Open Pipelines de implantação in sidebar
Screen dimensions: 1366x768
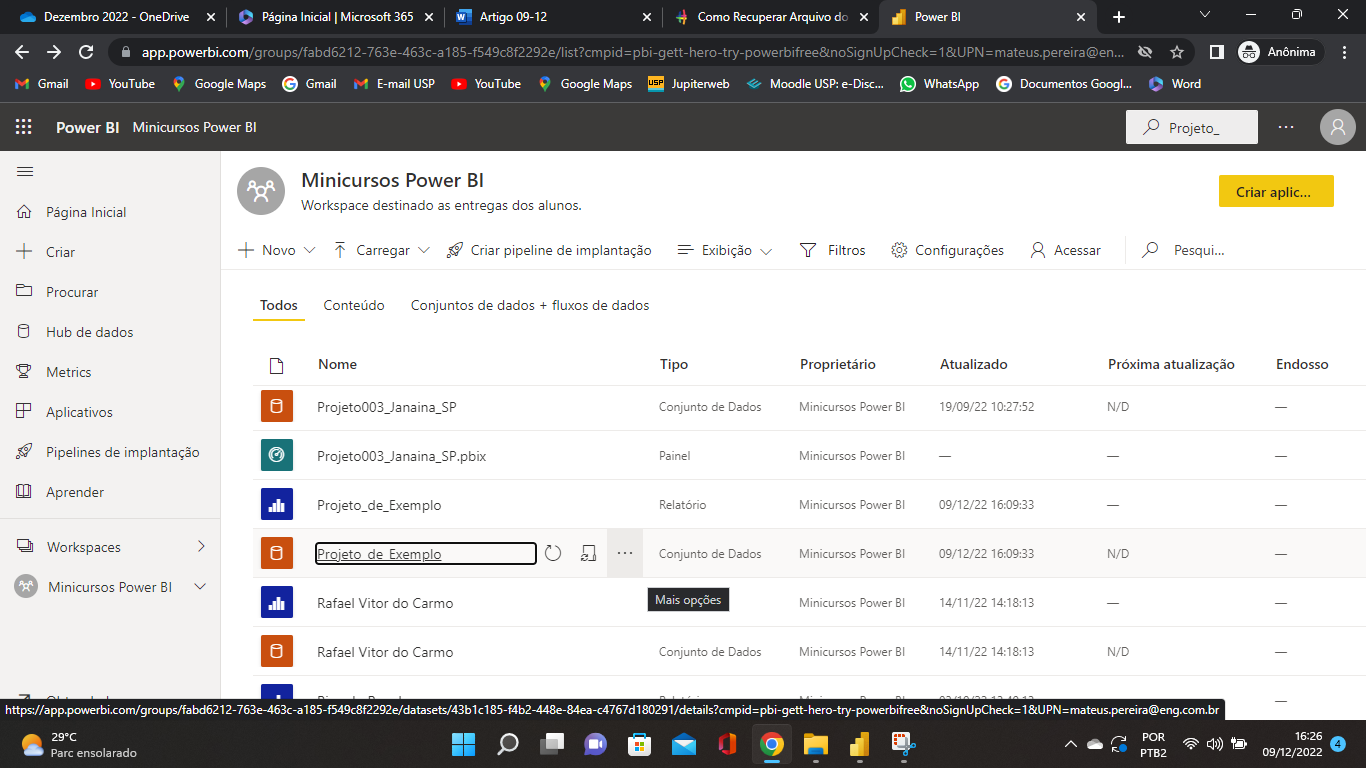(x=122, y=452)
